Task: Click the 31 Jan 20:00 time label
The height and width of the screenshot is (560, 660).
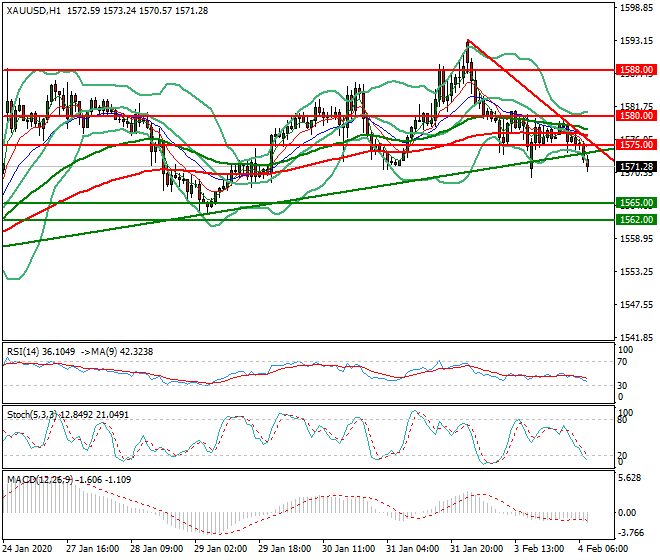Action: [x=476, y=549]
